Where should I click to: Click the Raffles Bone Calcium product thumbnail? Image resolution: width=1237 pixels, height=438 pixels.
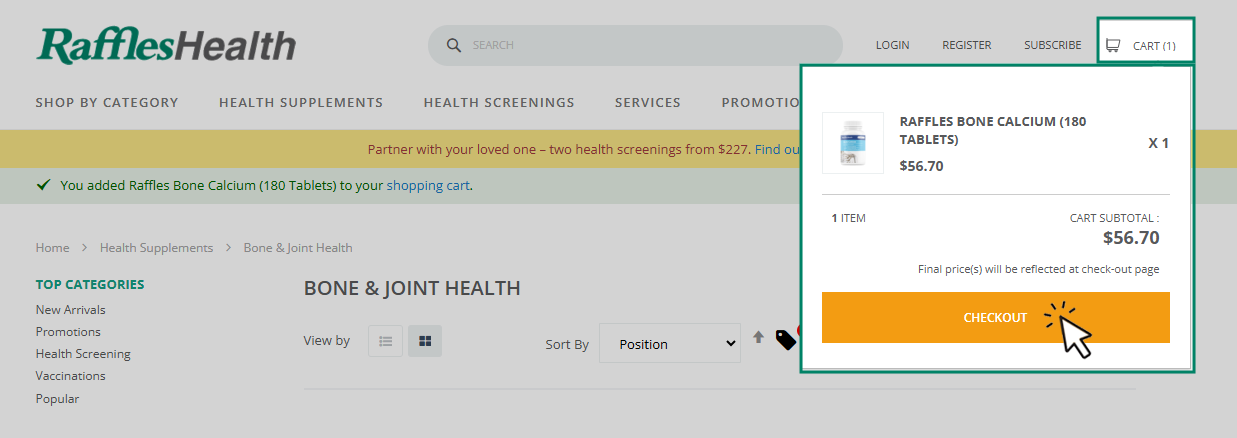pyautogui.click(x=852, y=143)
